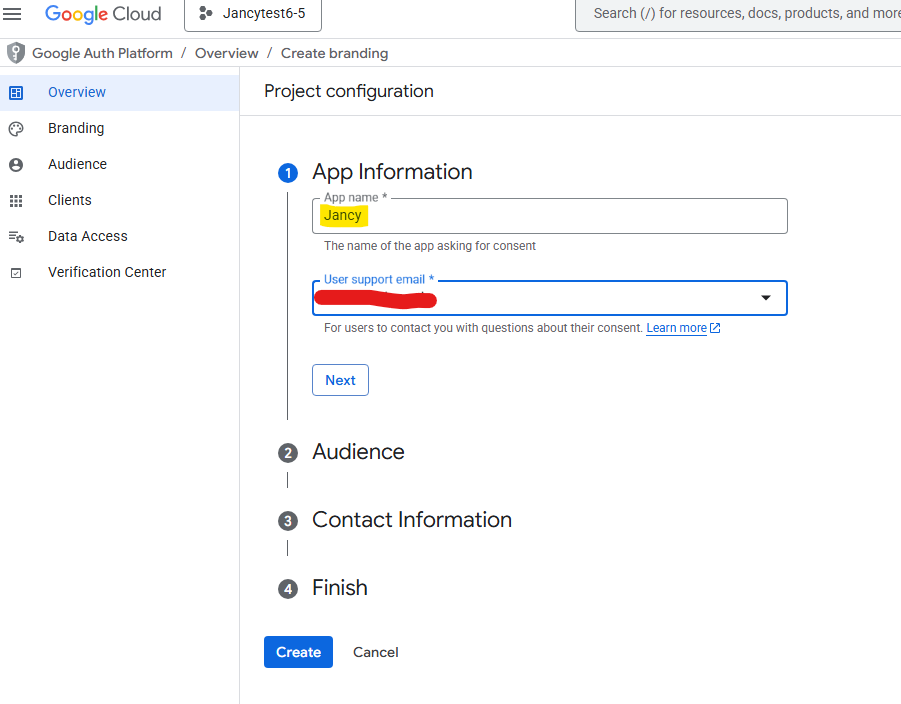Open the User support email dropdown

pyautogui.click(x=550, y=298)
